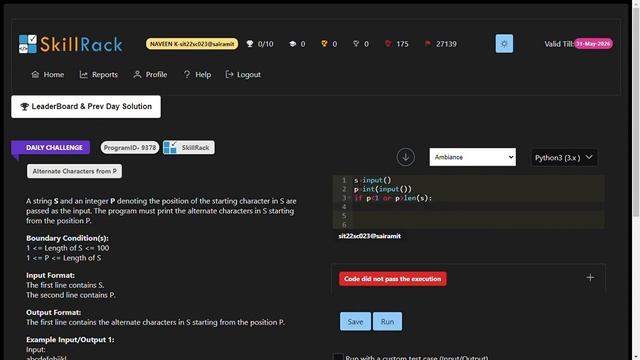This screenshot has height=360, width=640.
Task: Click the Logout arrow icon
Action: tap(229, 74)
